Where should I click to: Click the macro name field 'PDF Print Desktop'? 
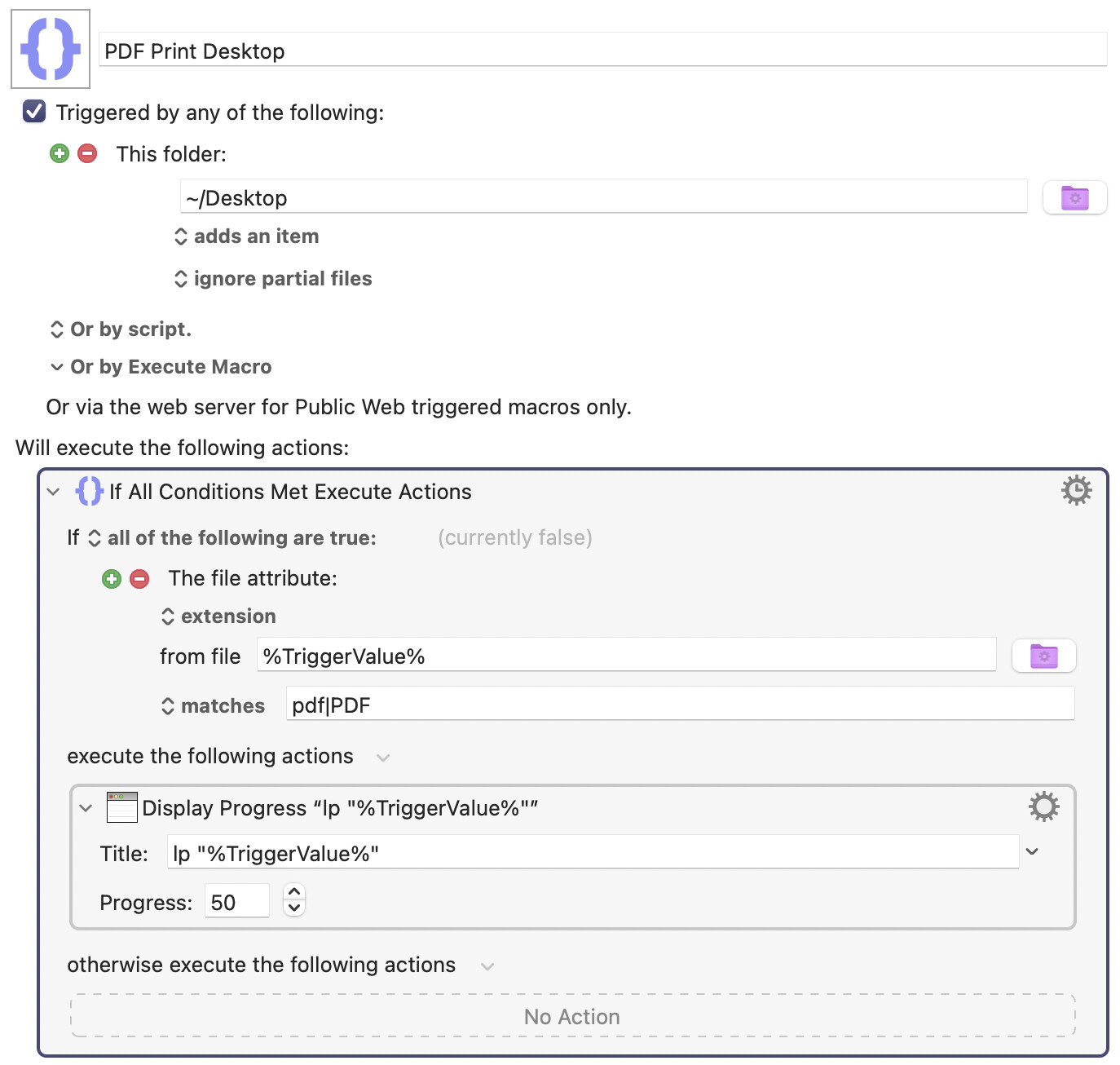pyautogui.click(x=602, y=51)
